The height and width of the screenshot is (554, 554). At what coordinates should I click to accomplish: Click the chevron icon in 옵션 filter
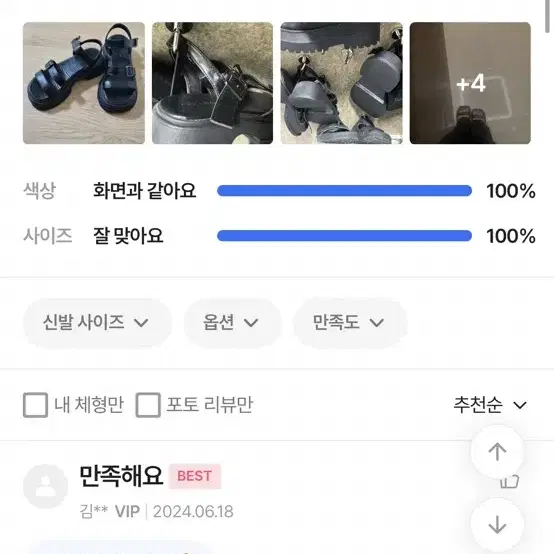(251, 323)
